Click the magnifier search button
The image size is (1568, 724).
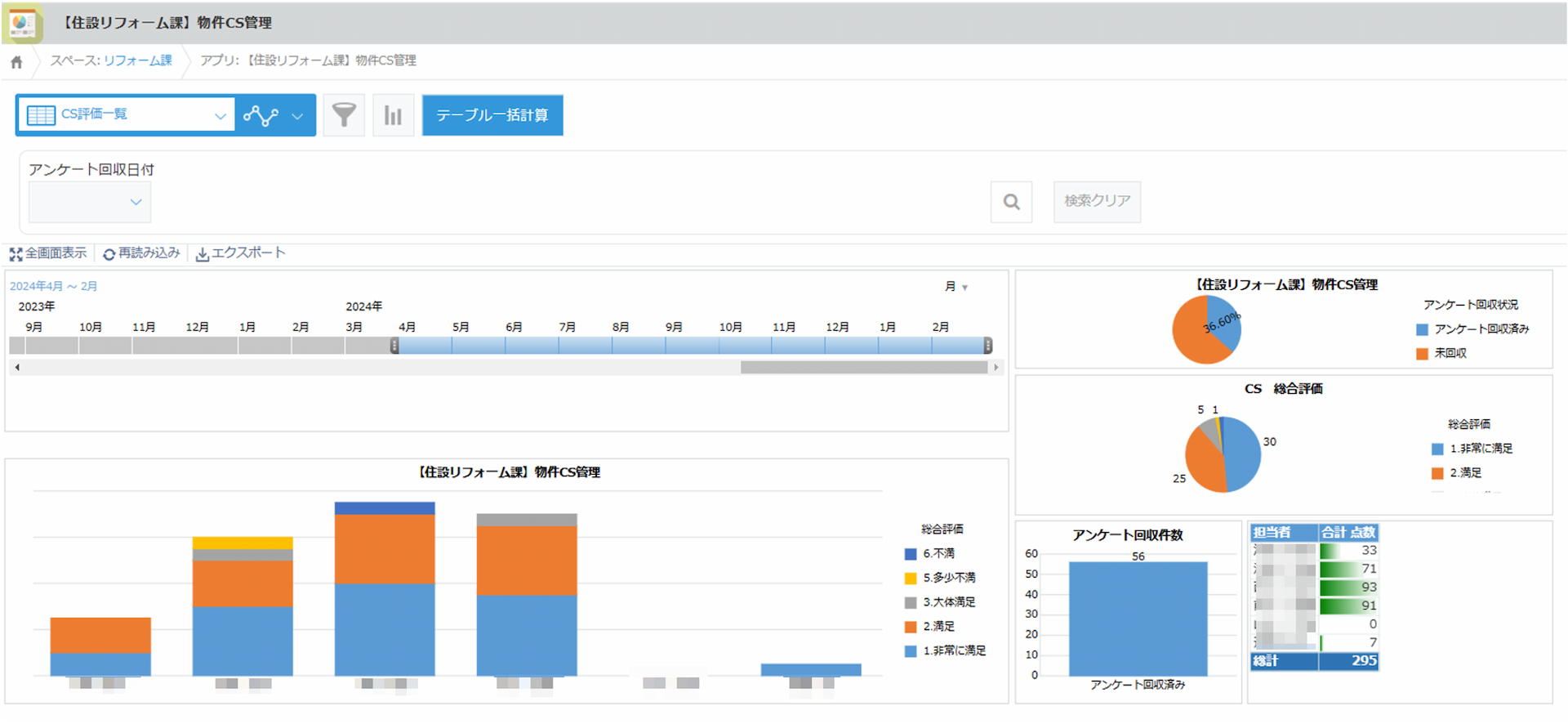coord(1011,202)
